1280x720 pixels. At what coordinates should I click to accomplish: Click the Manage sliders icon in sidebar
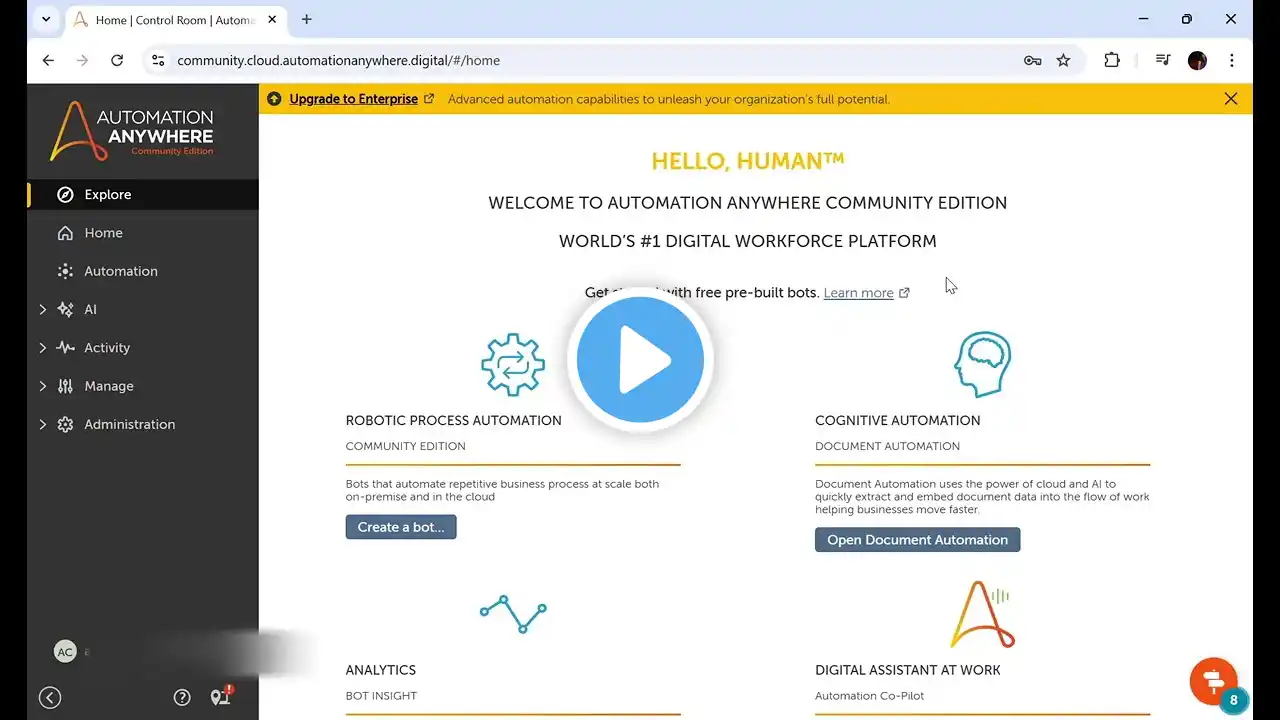pyautogui.click(x=65, y=386)
